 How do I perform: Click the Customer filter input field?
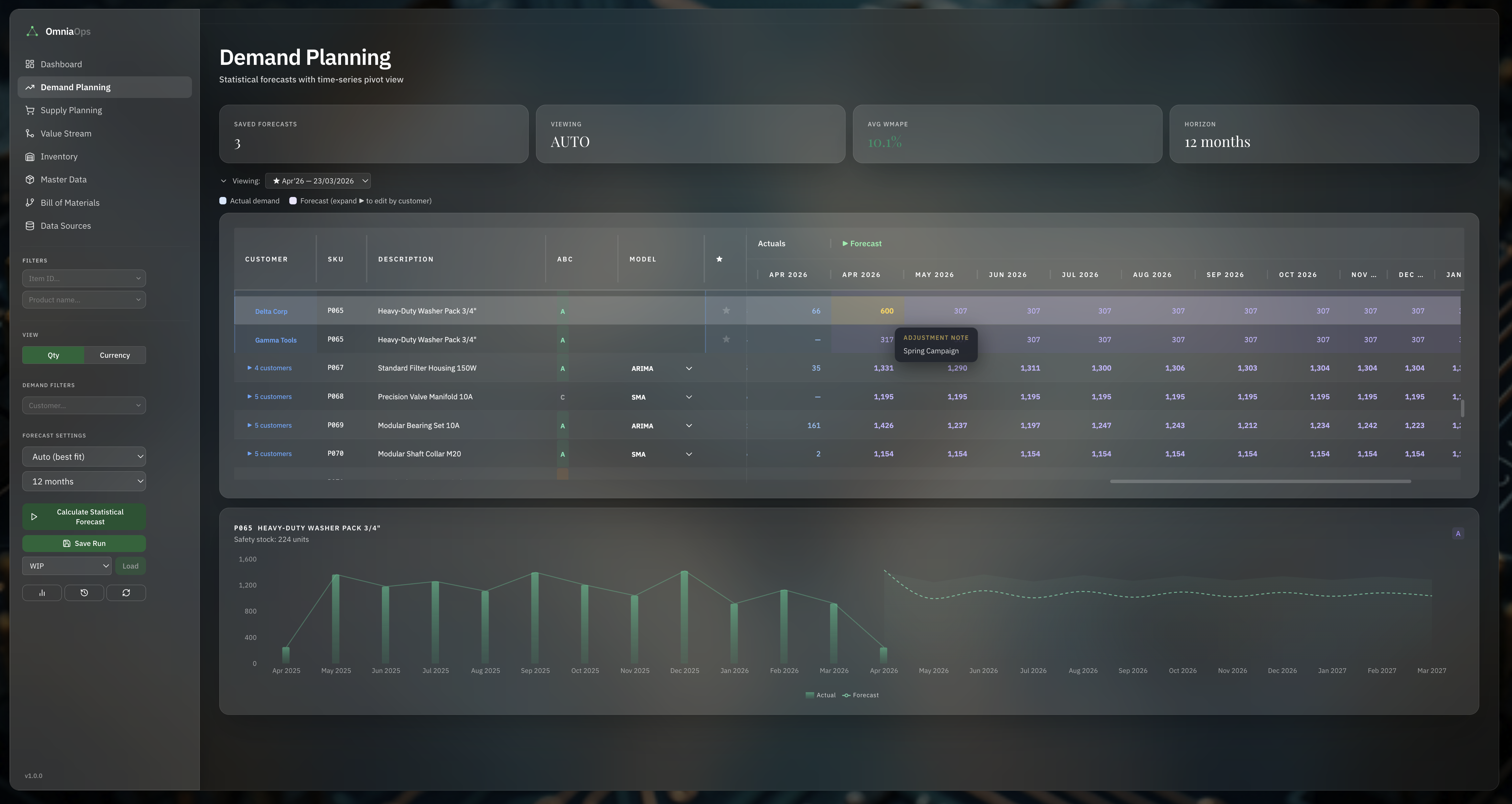(84, 405)
